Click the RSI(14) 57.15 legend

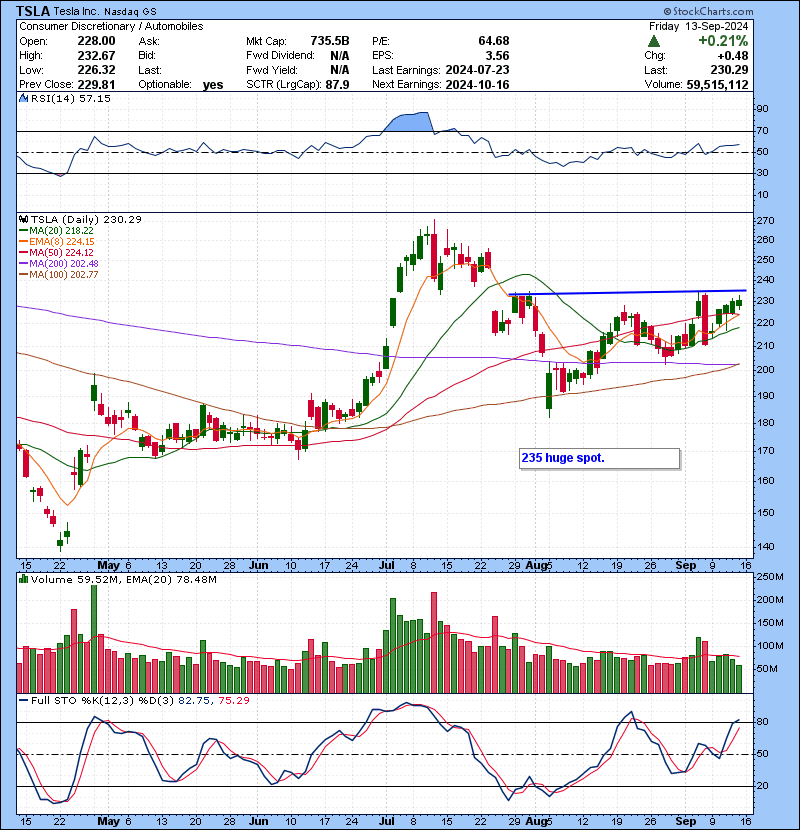[x=70, y=98]
